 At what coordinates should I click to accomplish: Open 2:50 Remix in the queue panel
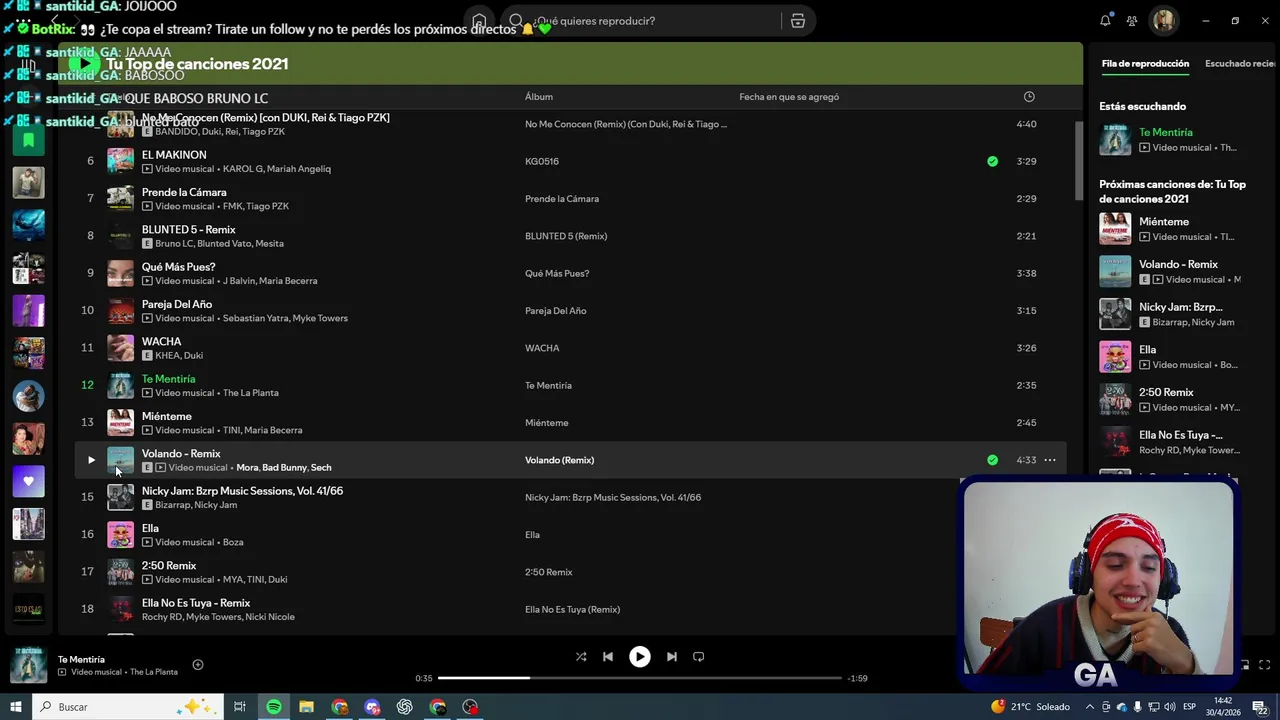1166,392
